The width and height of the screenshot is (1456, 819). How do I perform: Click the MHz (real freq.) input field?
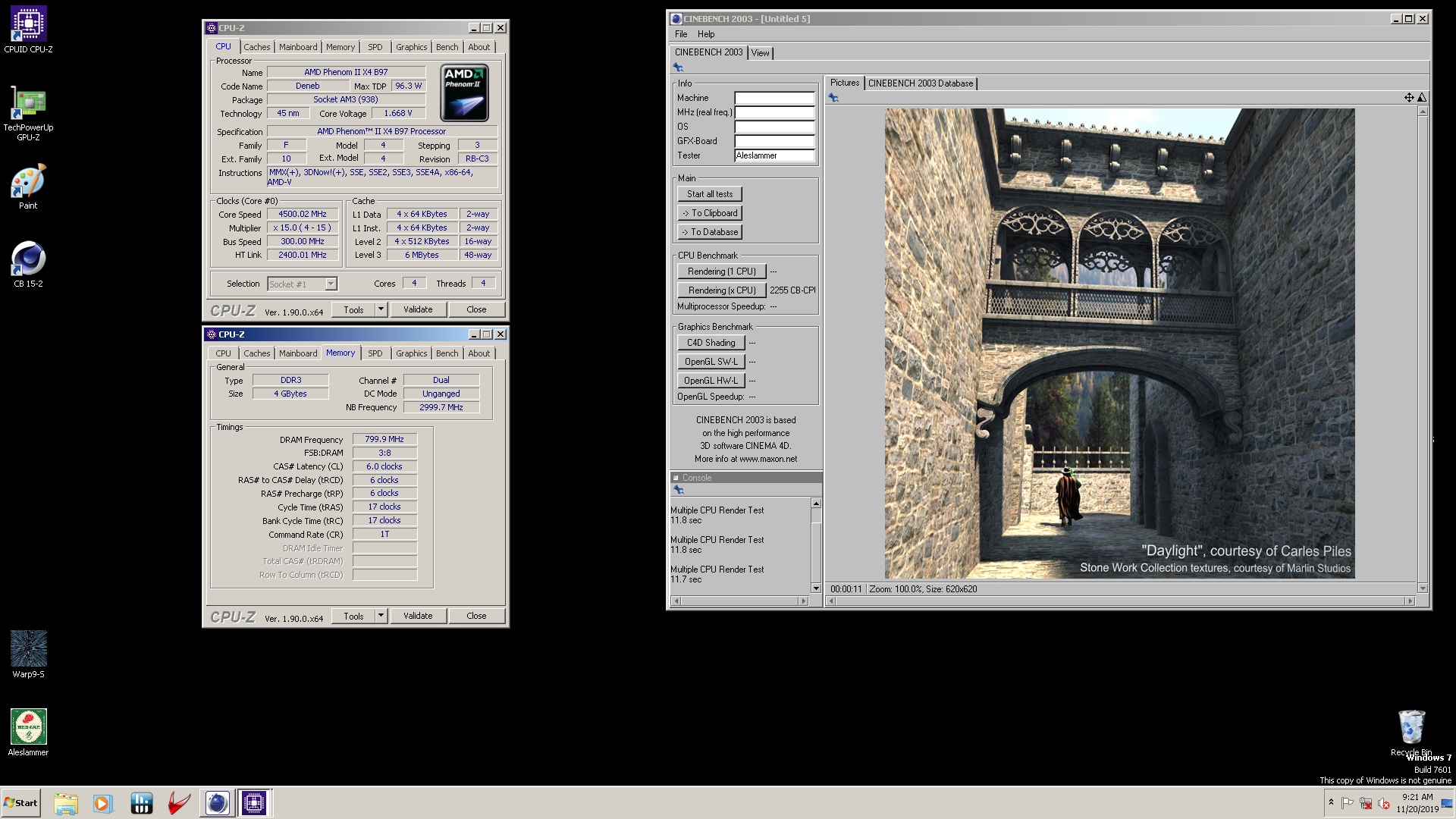(x=774, y=112)
